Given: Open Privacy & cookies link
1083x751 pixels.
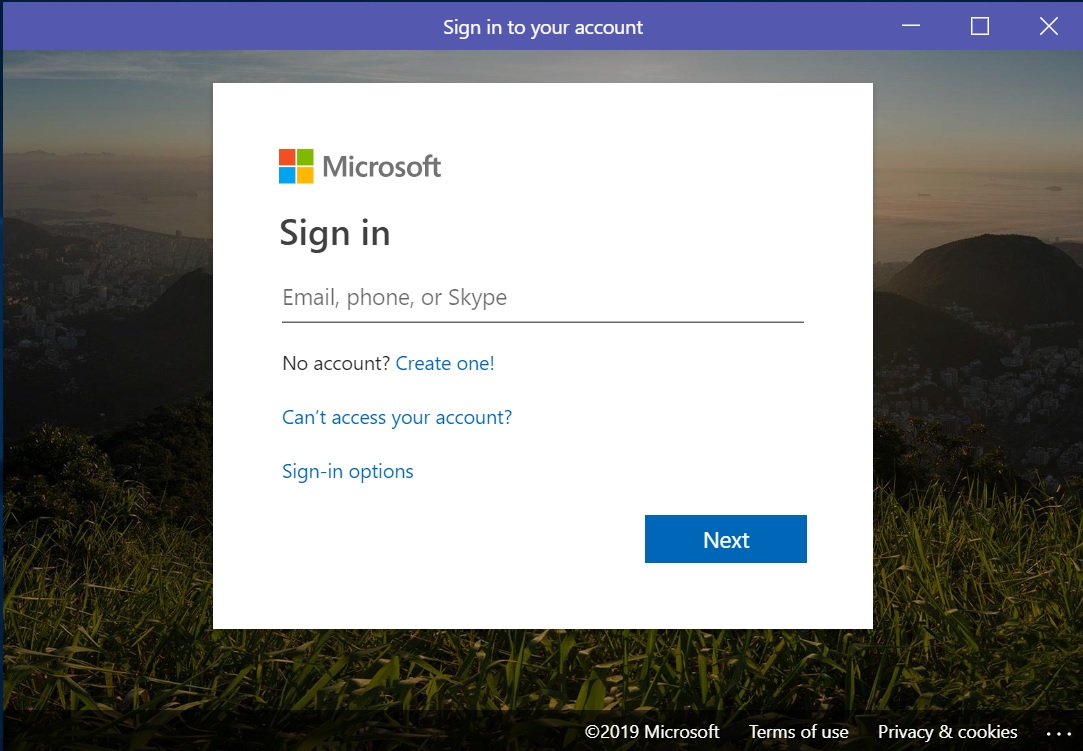Looking at the screenshot, I should pyautogui.click(x=948, y=732).
